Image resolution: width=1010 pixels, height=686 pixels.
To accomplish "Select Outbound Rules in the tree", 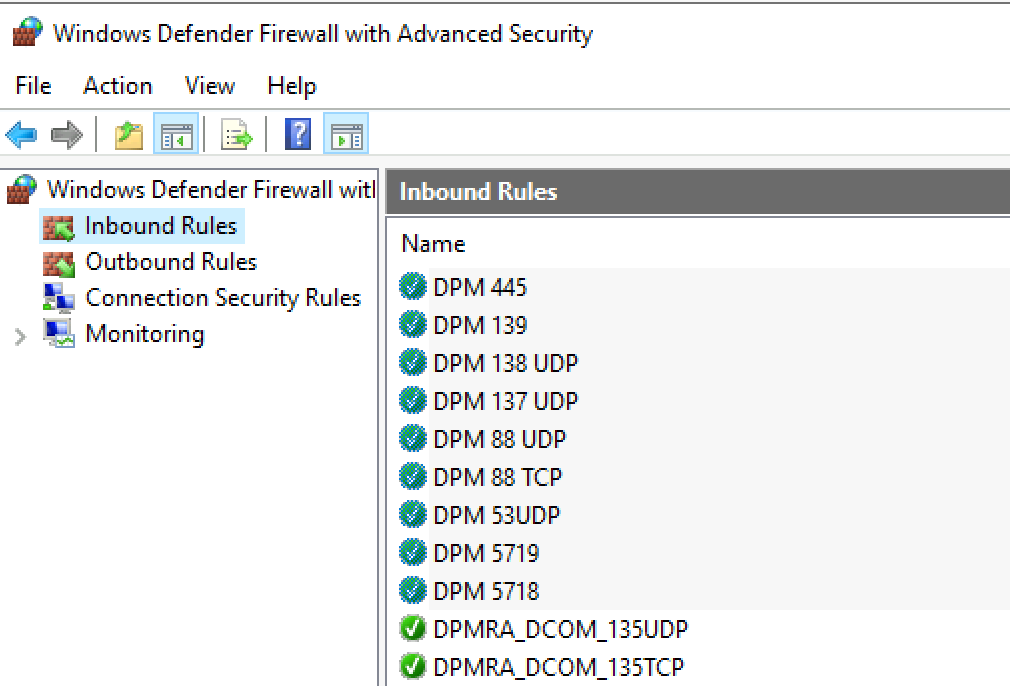I will tap(171, 262).
